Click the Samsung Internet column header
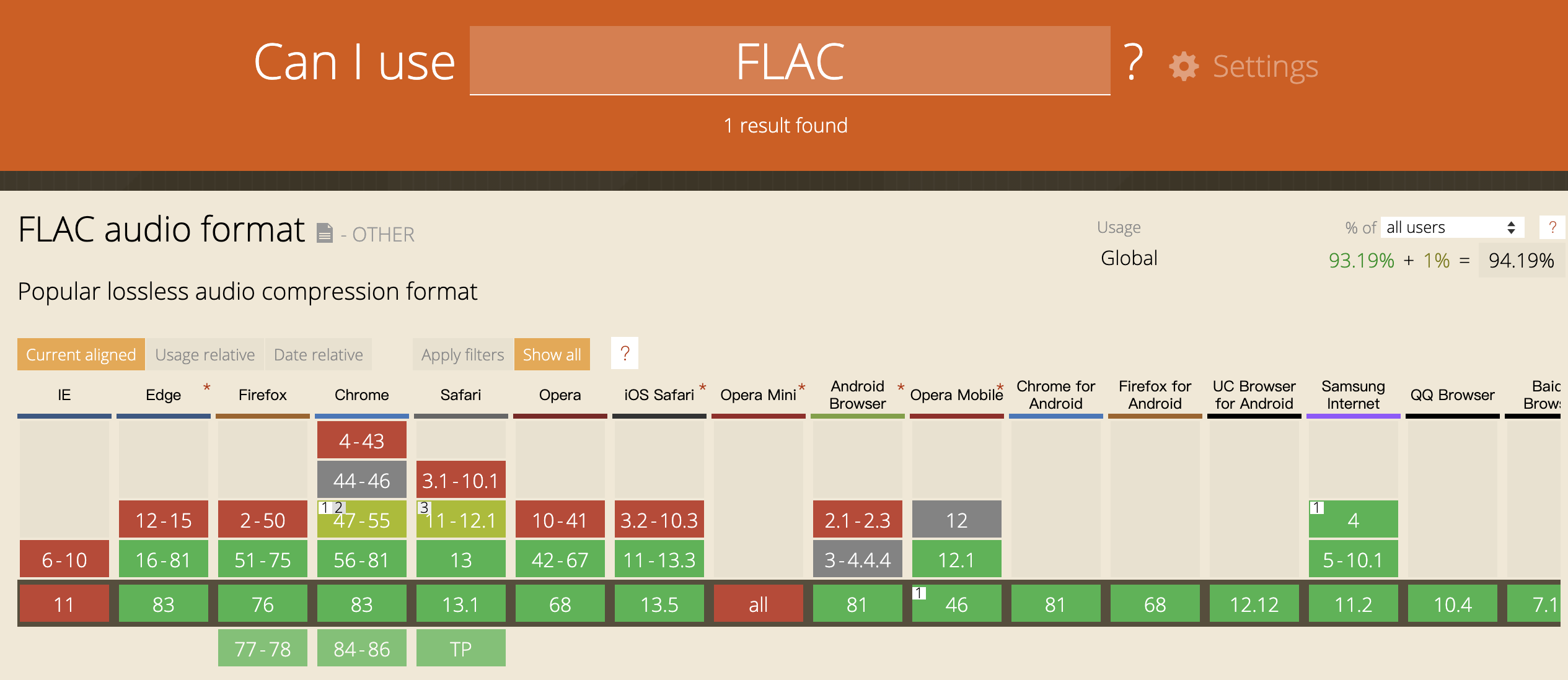1568x680 pixels. point(1353,395)
